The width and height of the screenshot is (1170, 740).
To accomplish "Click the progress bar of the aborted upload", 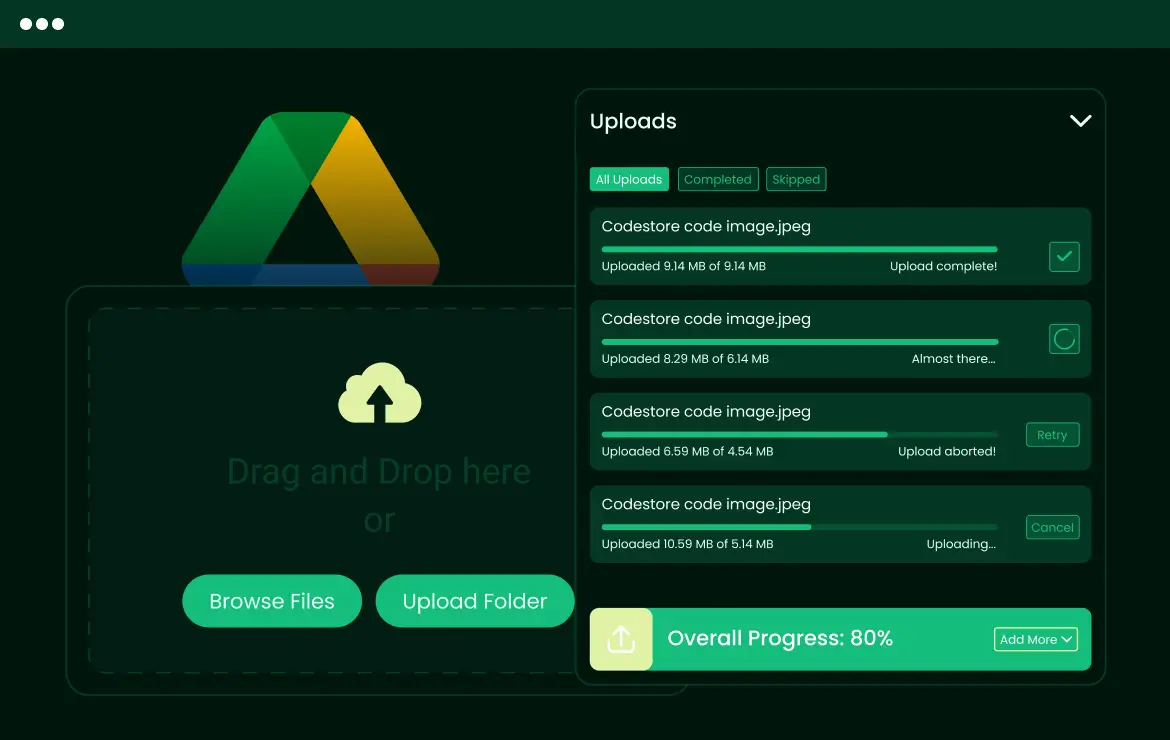I will [799, 434].
